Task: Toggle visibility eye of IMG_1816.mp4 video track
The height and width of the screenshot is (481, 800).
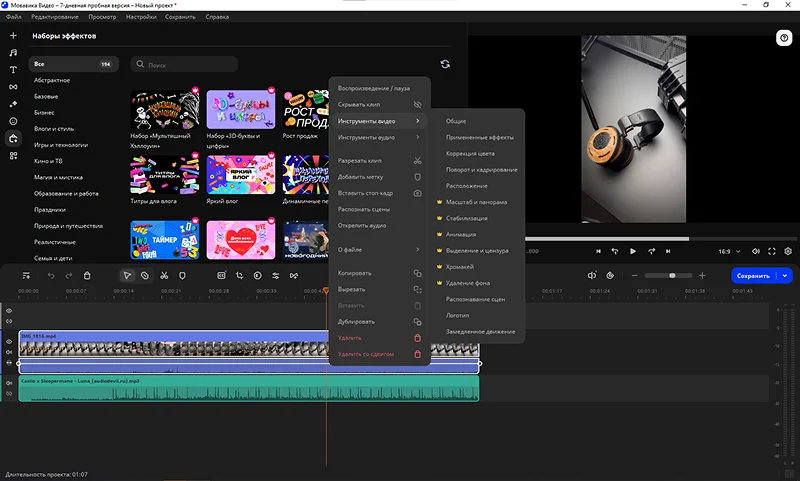Action: click(x=9, y=341)
